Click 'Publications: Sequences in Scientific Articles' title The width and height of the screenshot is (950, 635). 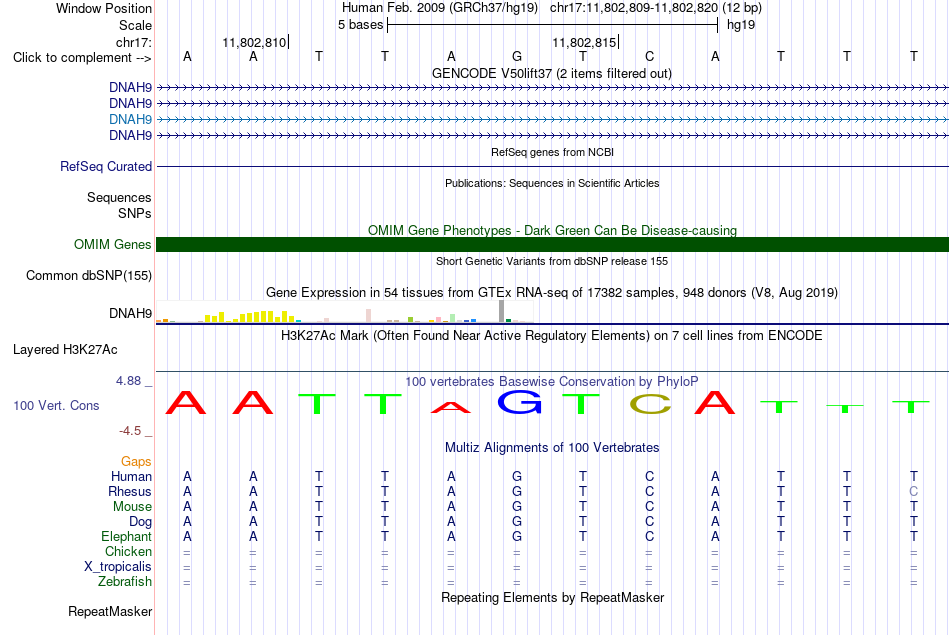click(x=552, y=183)
